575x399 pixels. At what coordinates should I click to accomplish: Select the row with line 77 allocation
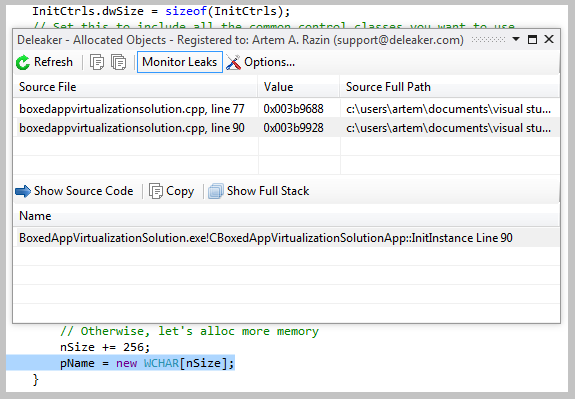286,109
